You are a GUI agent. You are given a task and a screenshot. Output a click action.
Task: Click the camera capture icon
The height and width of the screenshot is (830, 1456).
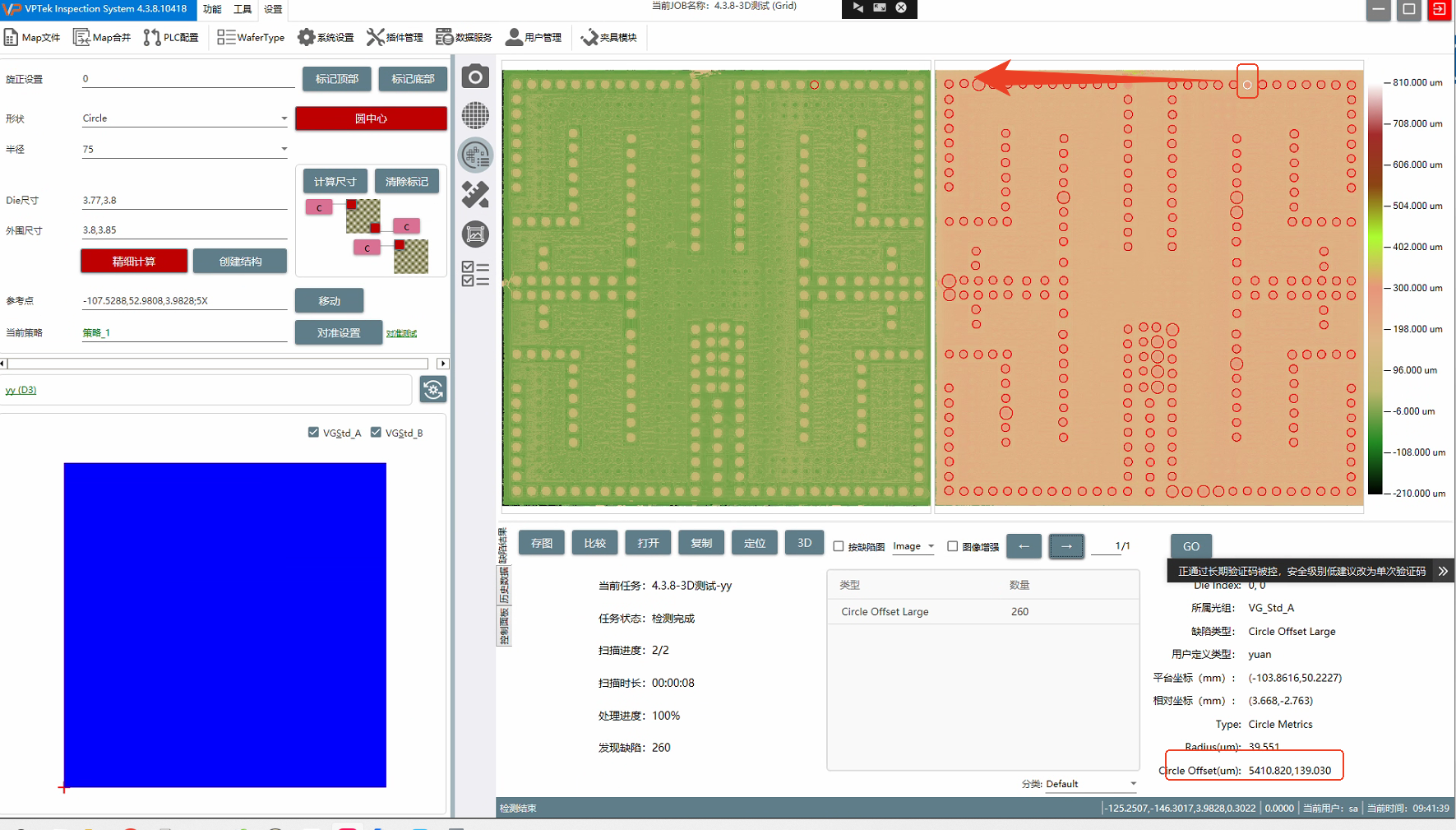475,77
